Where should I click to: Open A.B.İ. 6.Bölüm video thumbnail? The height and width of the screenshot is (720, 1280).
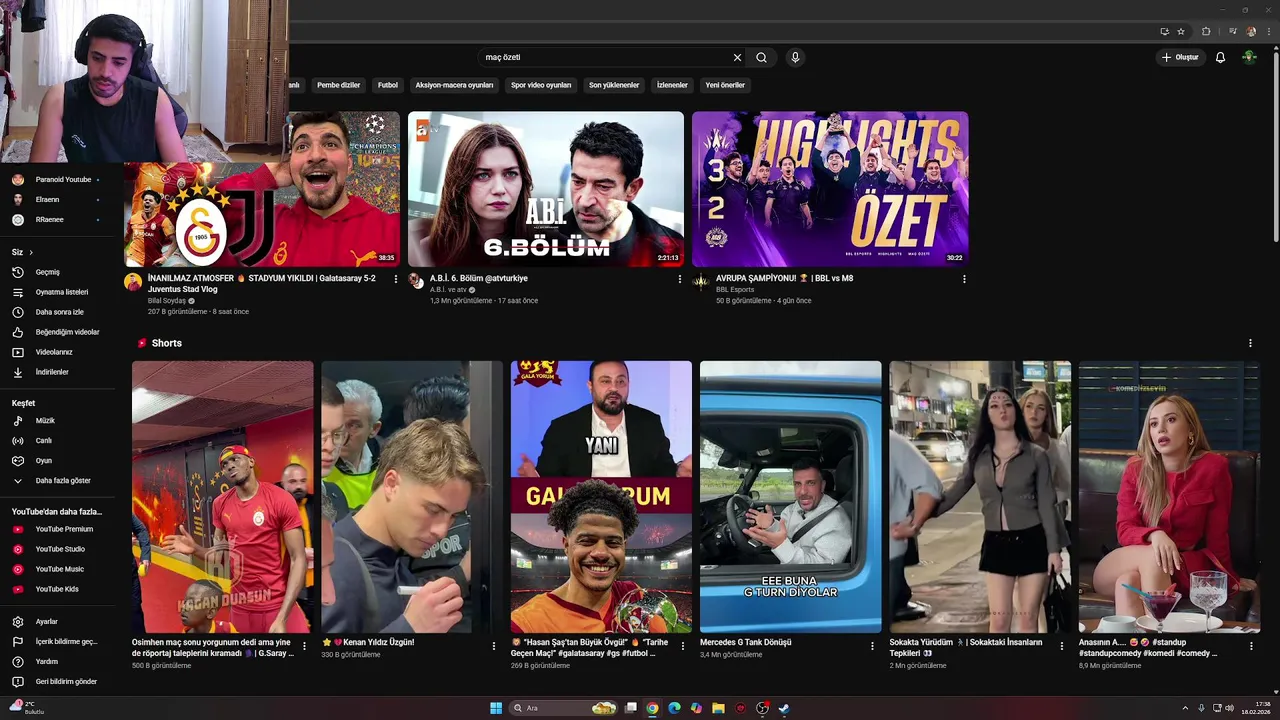tap(546, 189)
